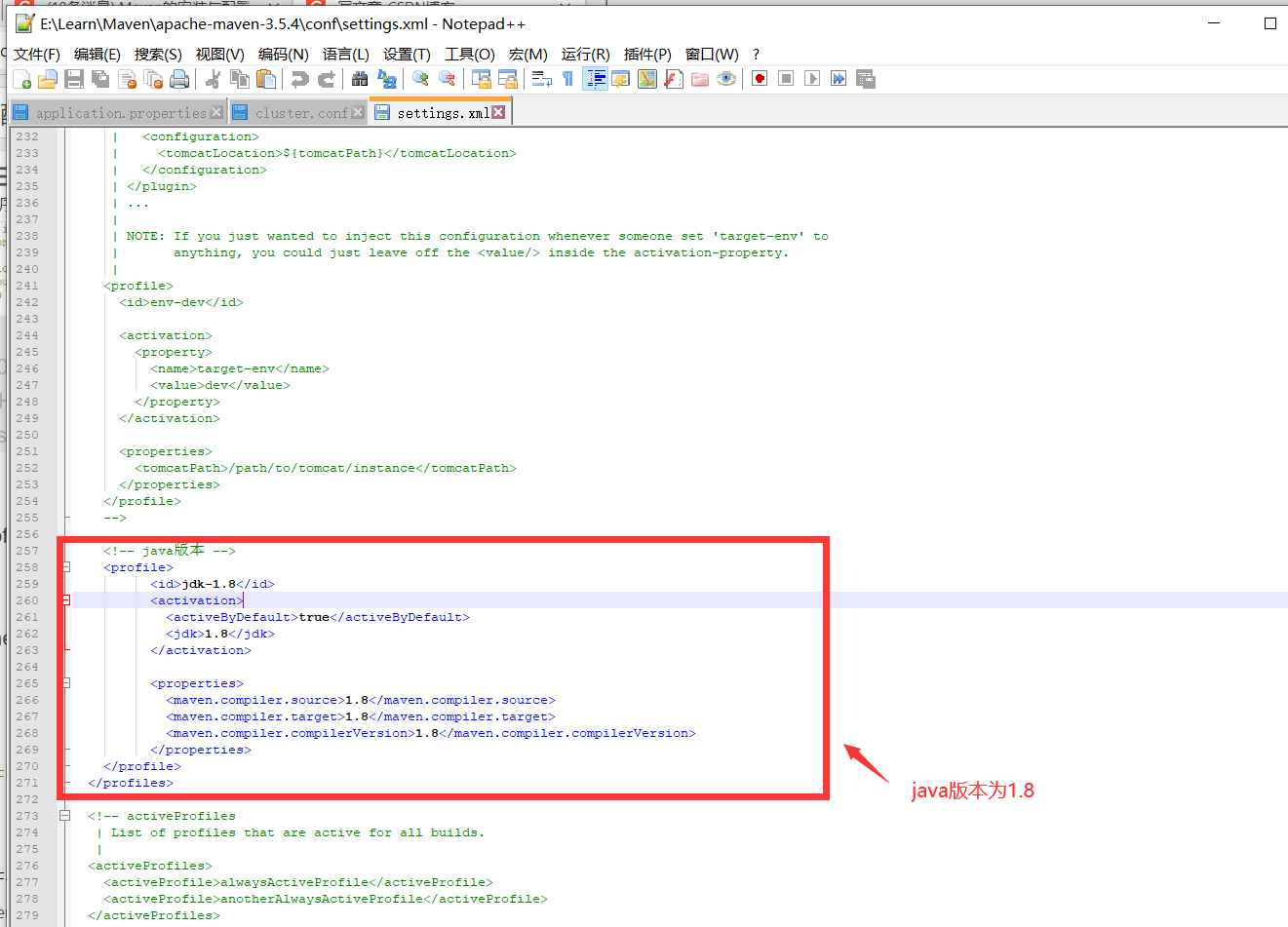The height and width of the screenshot is (927, 1288).
Task: Click the Save All toolbar icon
Action: [x=100, y=79]
